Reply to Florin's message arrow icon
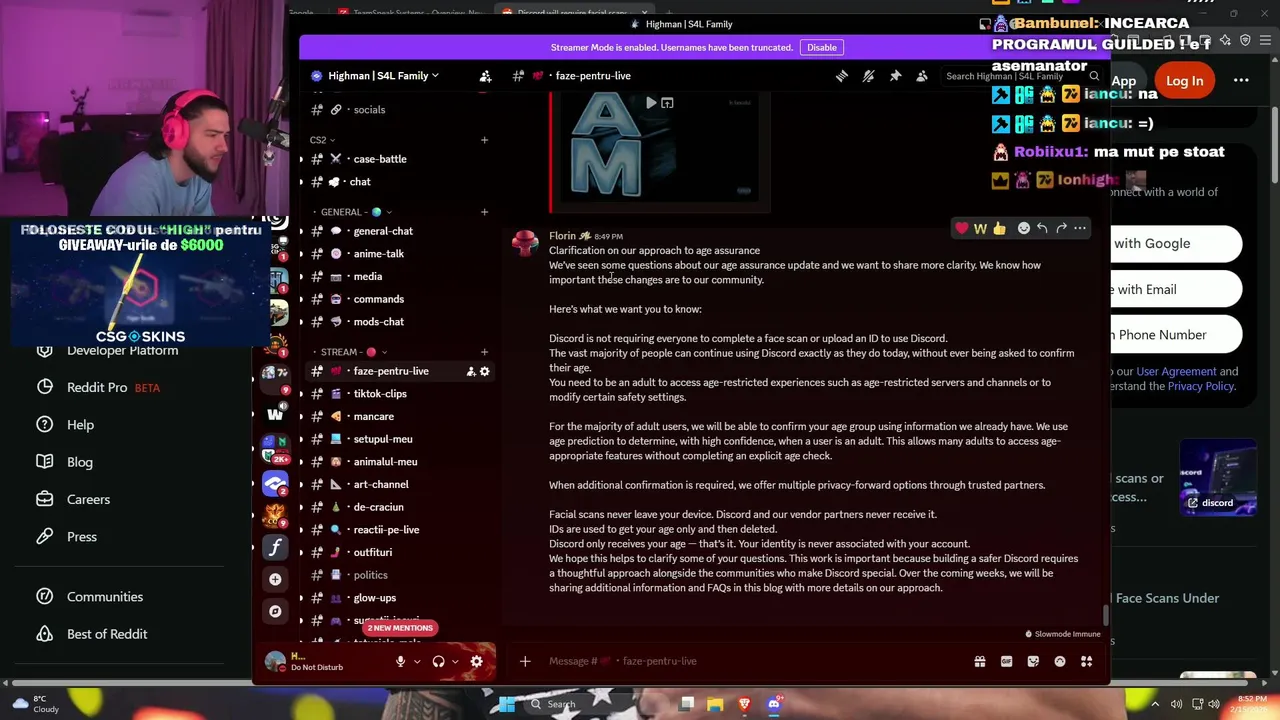The height and width of the screenshot is (720, 1280). pyautogui.click(x=1042, y=228)
